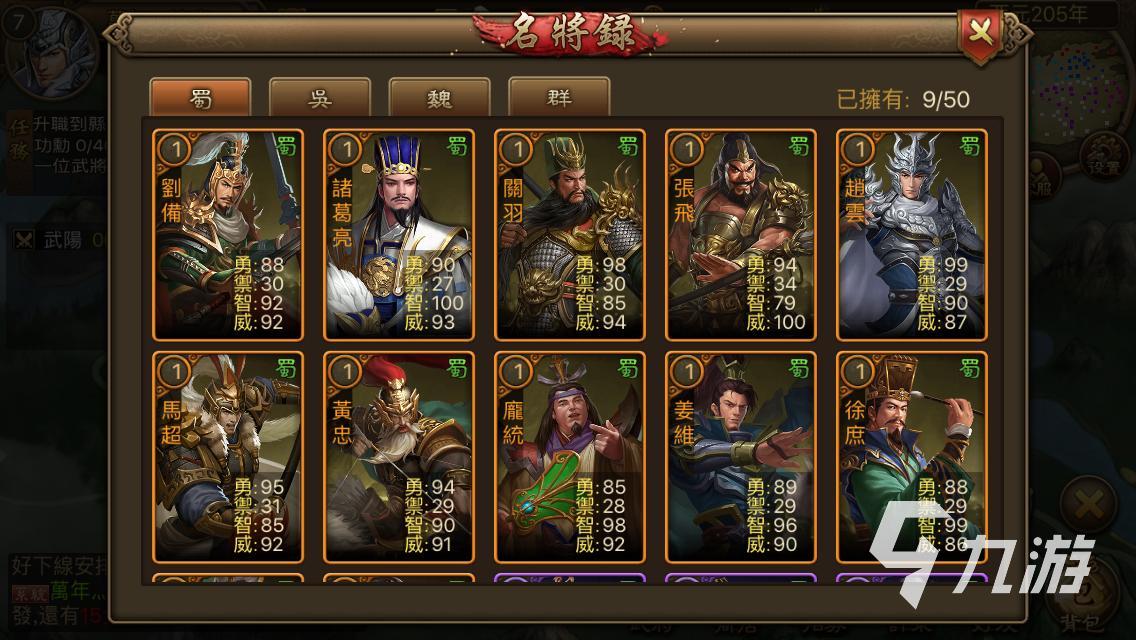View the 姜維 general card
The image size is (1136, 640).
[x=740, y=457]
